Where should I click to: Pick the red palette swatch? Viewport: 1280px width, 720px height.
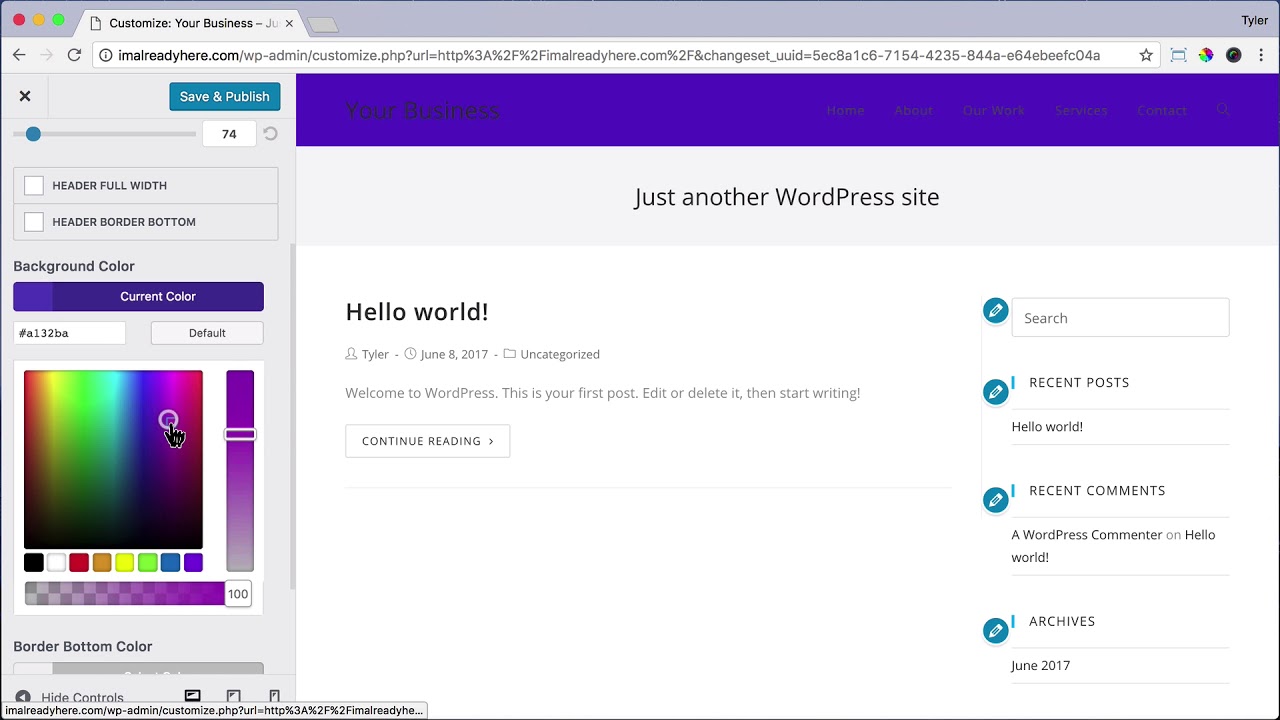click(79, 563)
